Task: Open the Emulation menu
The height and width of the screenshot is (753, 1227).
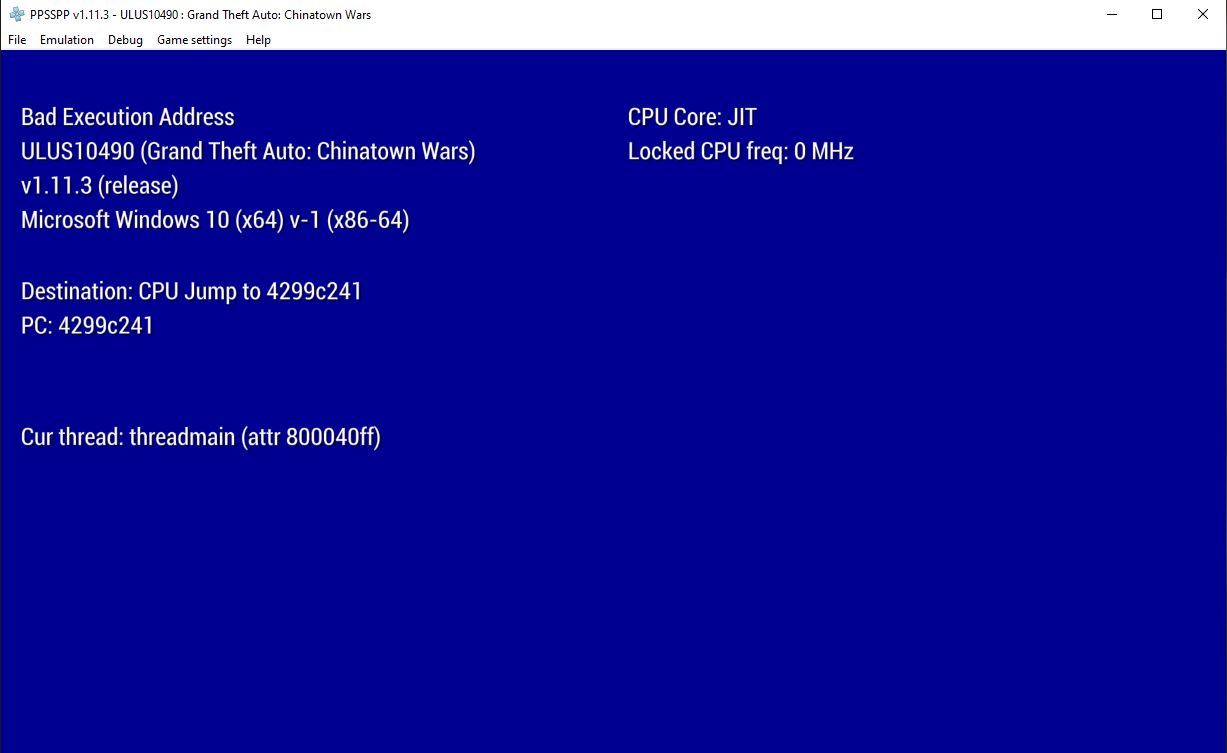Action: tap(67, 40)
